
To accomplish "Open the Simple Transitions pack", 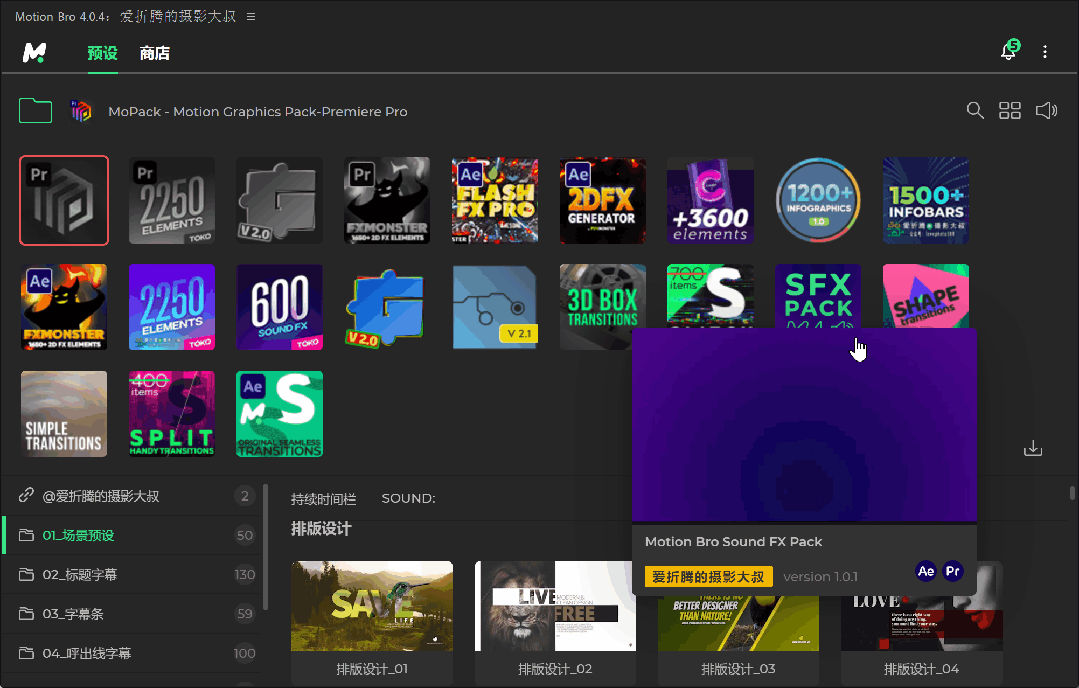I will pyautogui.click(x=64, y=414).
